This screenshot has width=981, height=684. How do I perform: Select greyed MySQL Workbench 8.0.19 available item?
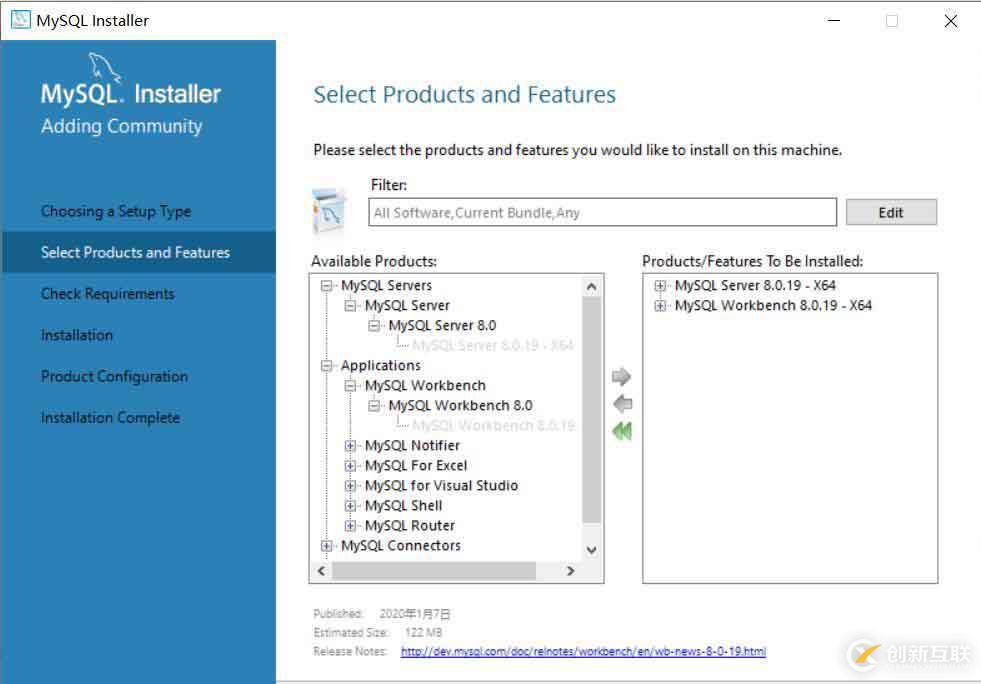point(493,426)
